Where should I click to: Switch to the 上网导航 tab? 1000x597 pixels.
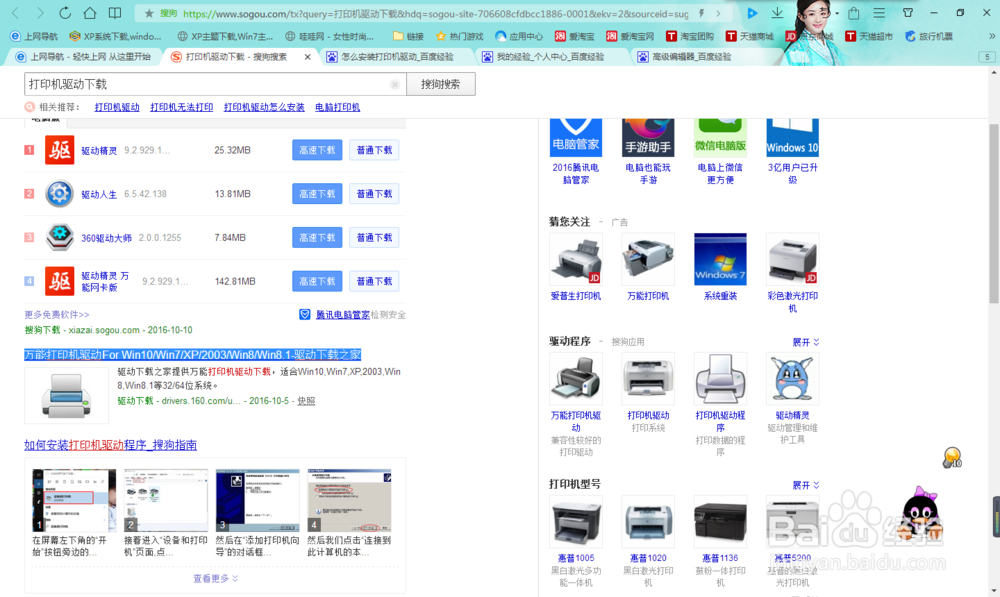83,57
